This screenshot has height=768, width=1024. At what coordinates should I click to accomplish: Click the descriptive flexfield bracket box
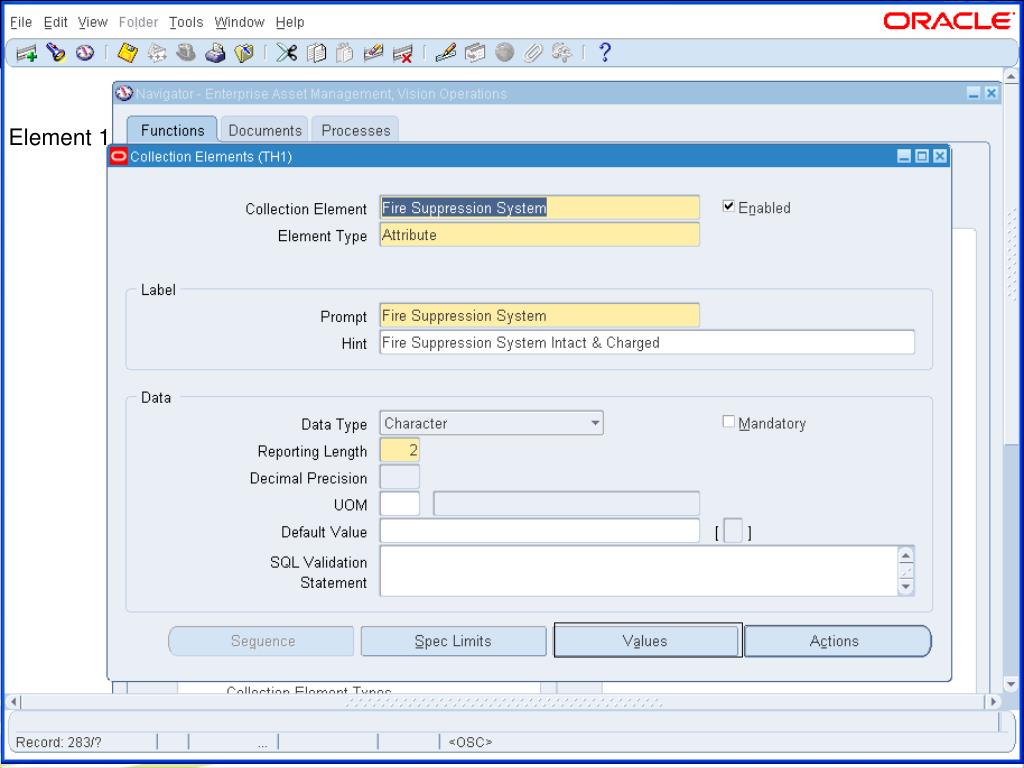coord(733,531)
